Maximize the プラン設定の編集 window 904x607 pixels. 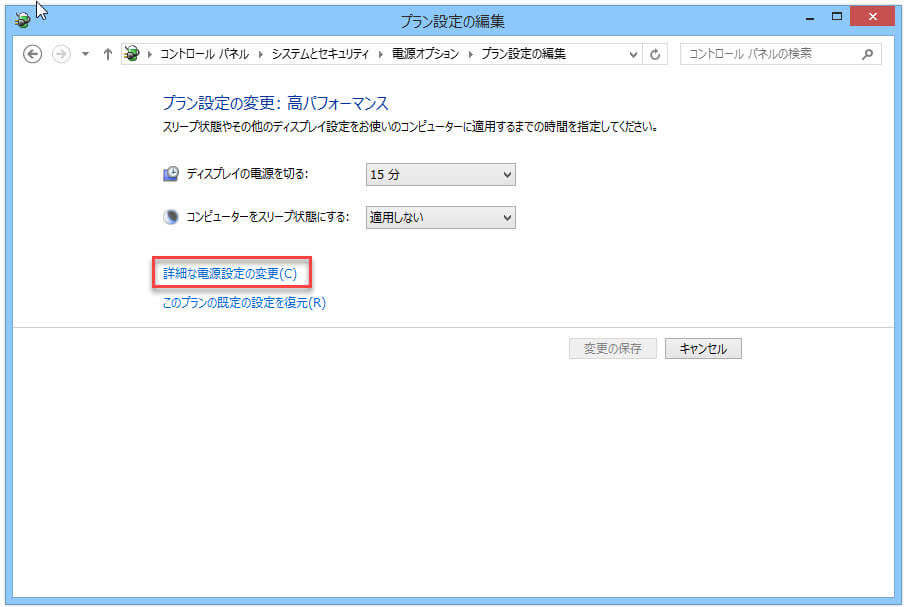click(837, 17)
